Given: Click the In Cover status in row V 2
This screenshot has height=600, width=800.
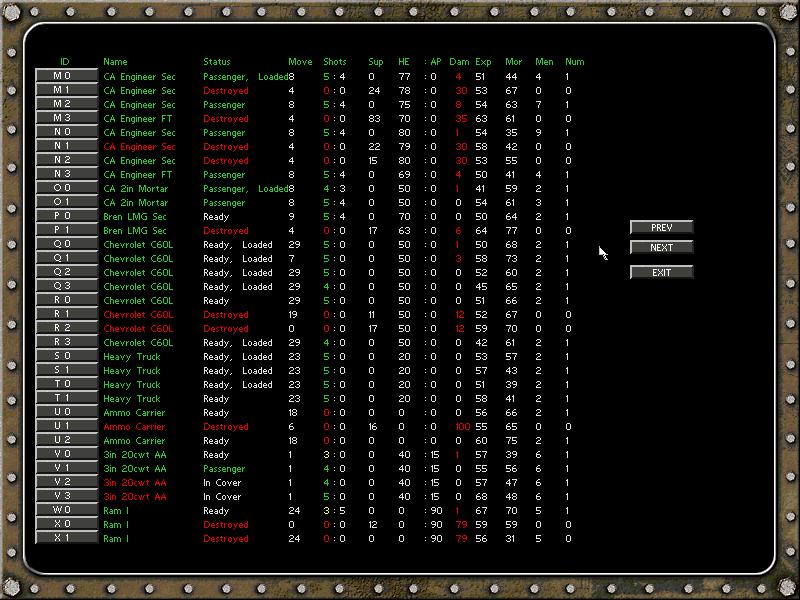Looking at the screenshot, I should [222, 483].
